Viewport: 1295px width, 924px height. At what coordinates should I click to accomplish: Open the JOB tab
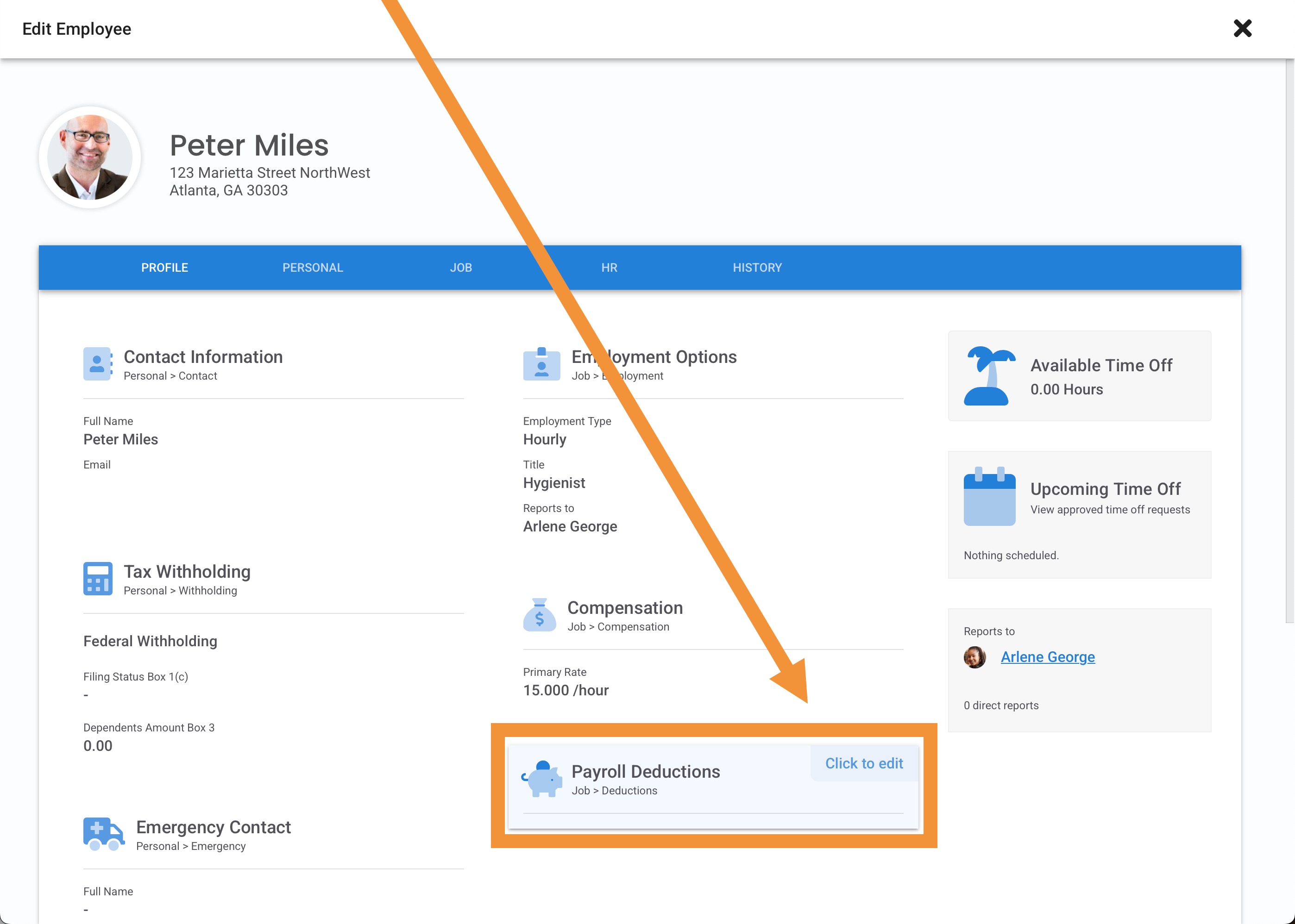(460, 268)
